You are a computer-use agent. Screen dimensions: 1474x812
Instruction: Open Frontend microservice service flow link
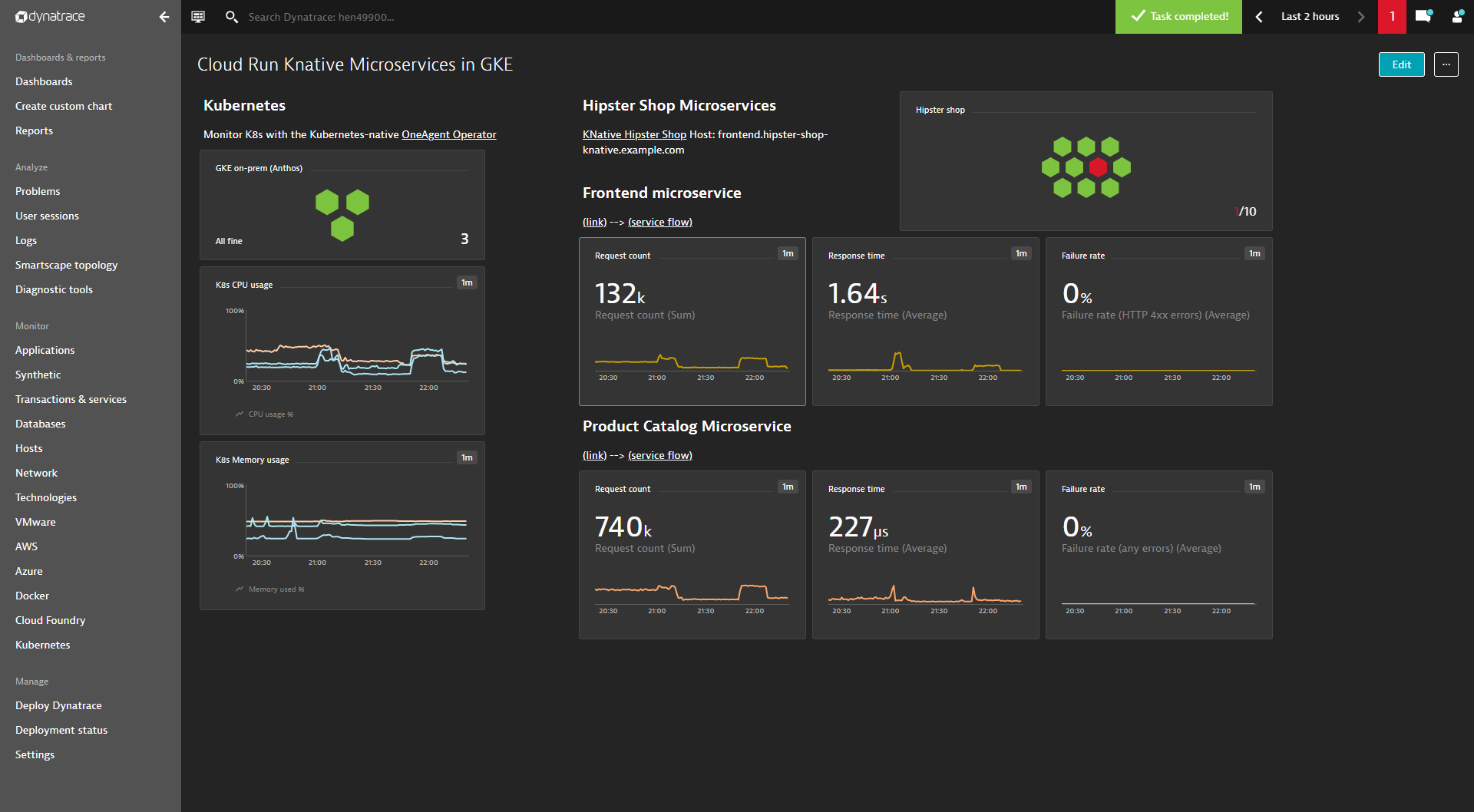[660, 222]
